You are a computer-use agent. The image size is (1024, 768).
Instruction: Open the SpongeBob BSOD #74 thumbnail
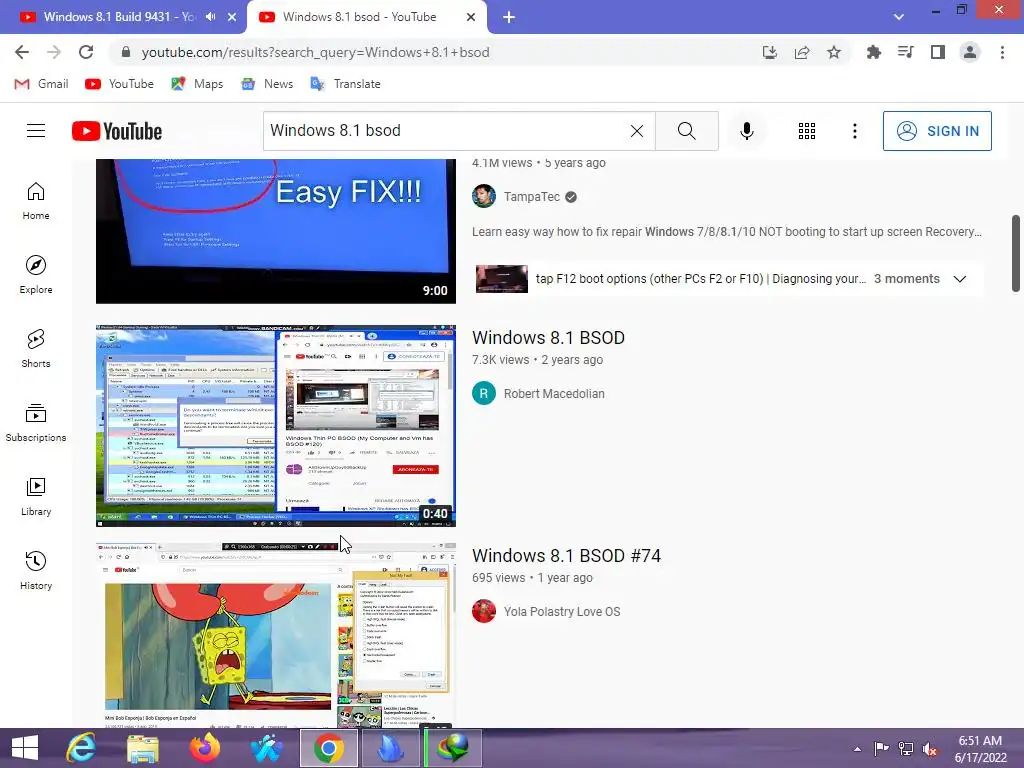[276, 635]
